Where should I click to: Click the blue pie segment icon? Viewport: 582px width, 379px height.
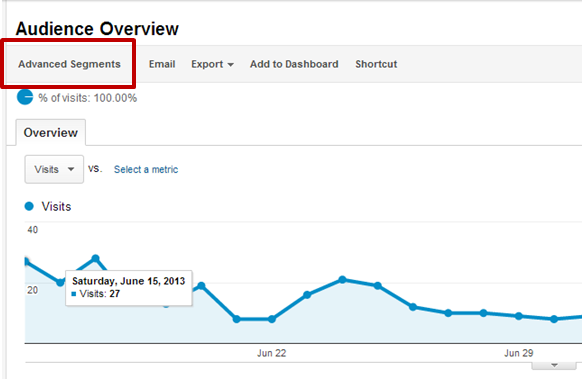click(x=25, y=97)
